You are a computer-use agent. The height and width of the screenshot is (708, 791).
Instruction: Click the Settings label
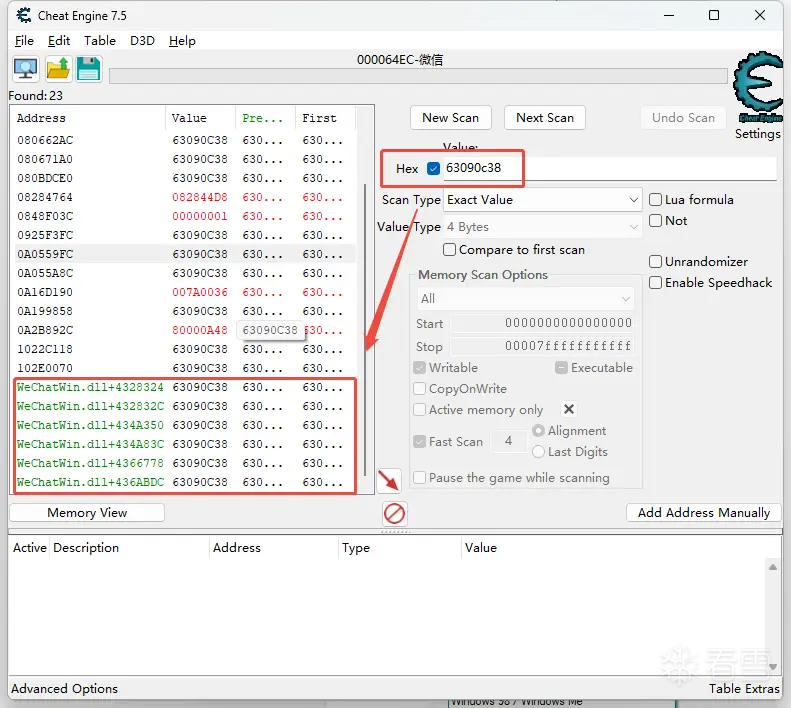[x=757, y=134]
